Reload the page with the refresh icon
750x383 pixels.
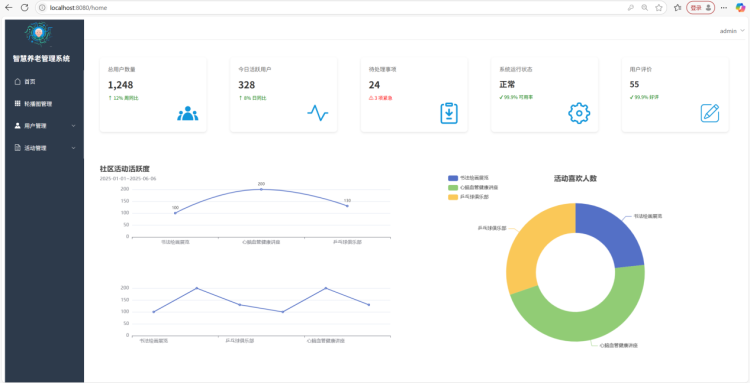pos(24,8)
